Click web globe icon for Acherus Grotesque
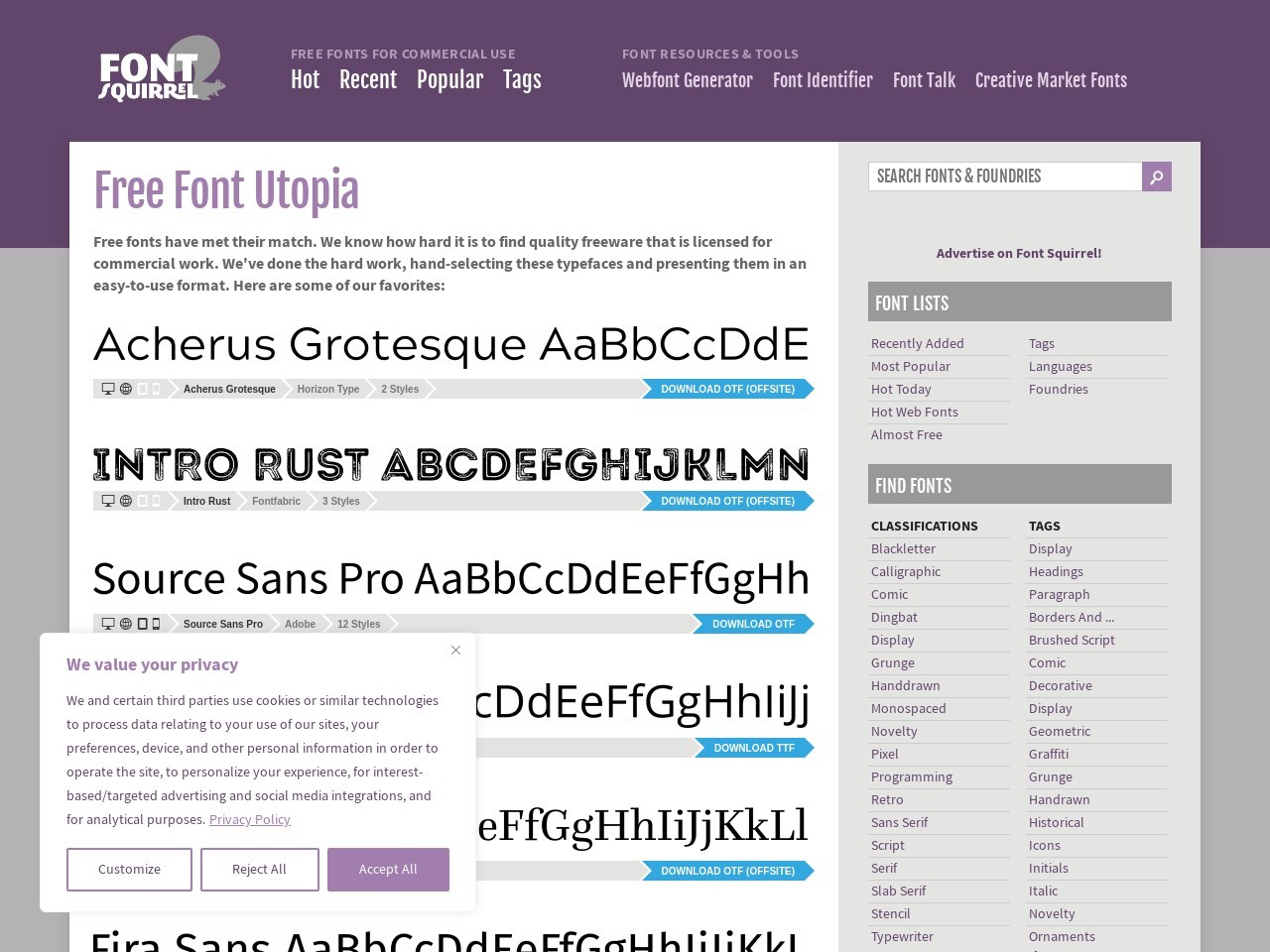Image resolution: width=1270 pixels, height=952 pixels. point(126,389)
